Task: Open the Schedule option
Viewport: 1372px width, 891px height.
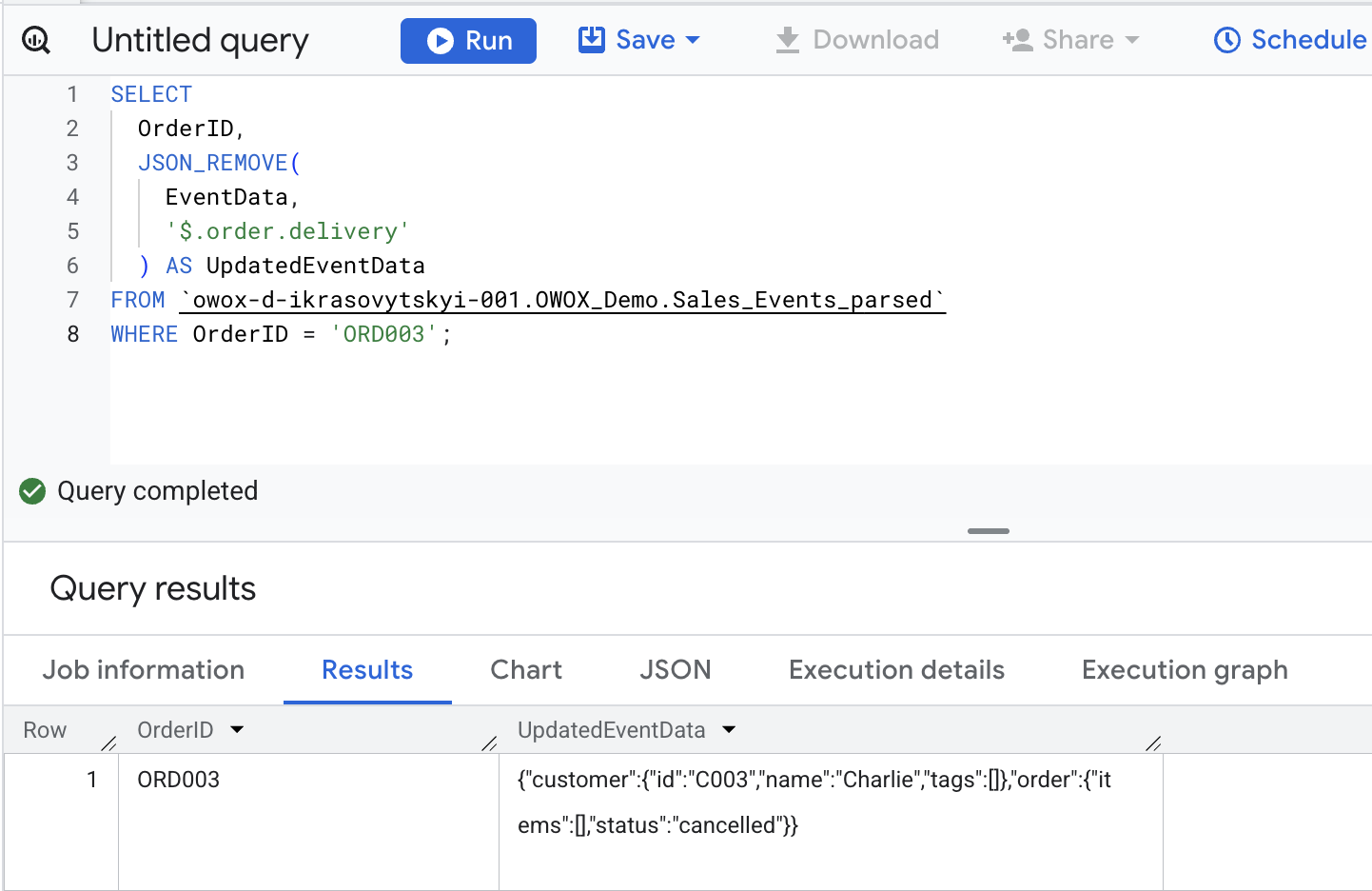Action: pyautogui.click(x=1290, y=40)
